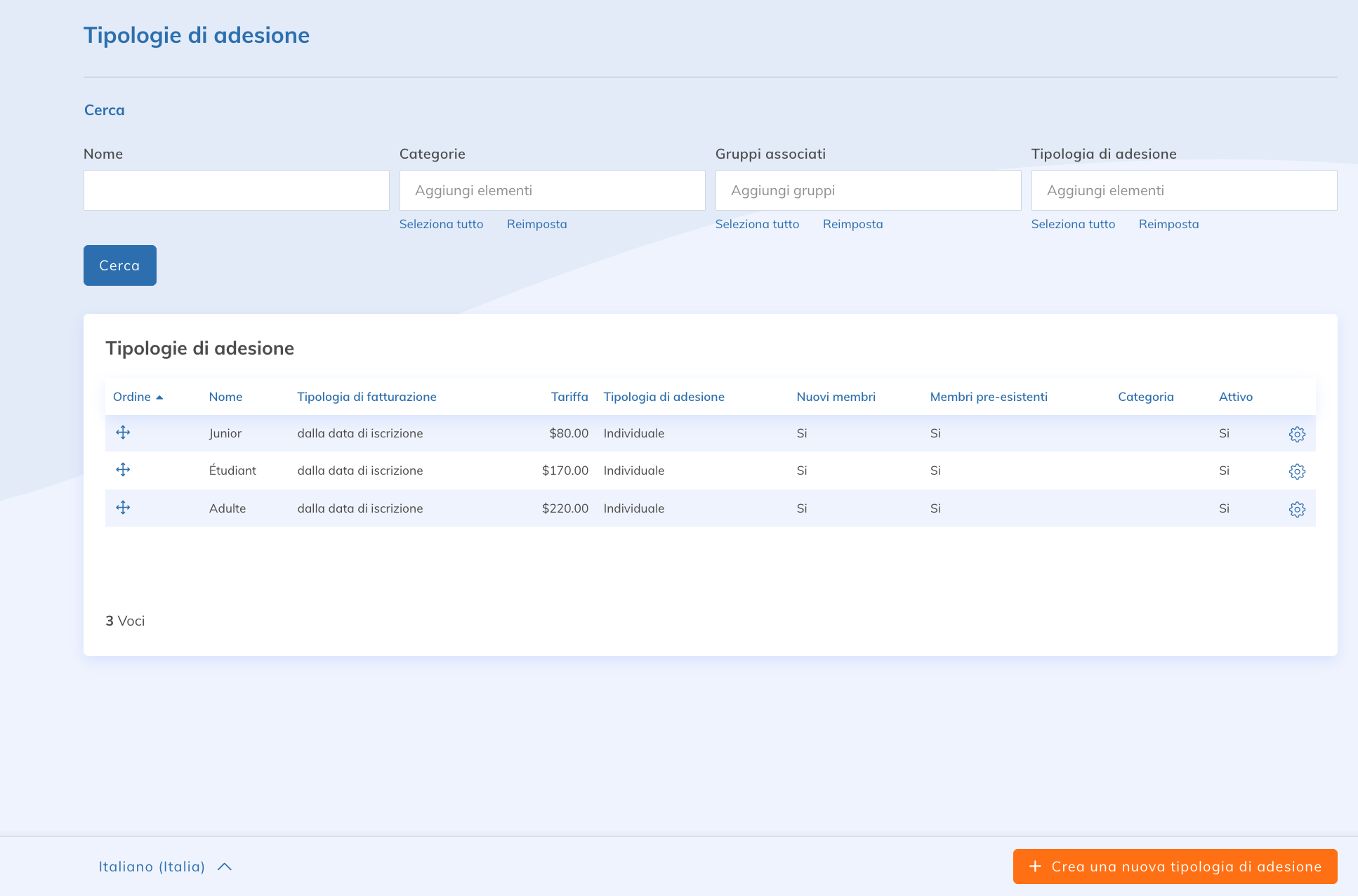Sort table by Tariffa column

pyautogui.click(x=569, y=397)
